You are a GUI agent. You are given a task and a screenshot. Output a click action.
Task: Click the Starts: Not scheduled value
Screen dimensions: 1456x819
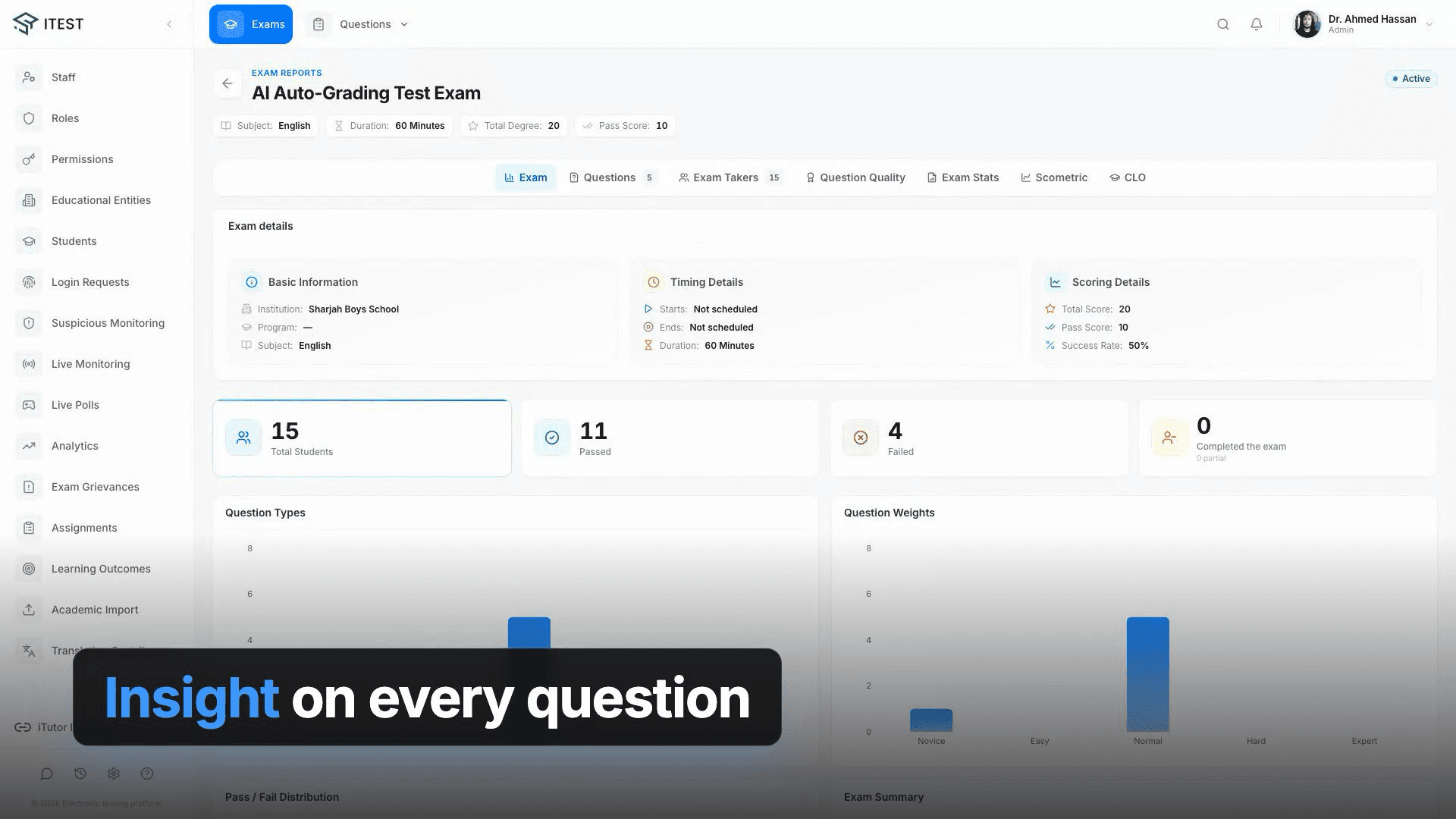click(725, 309)
